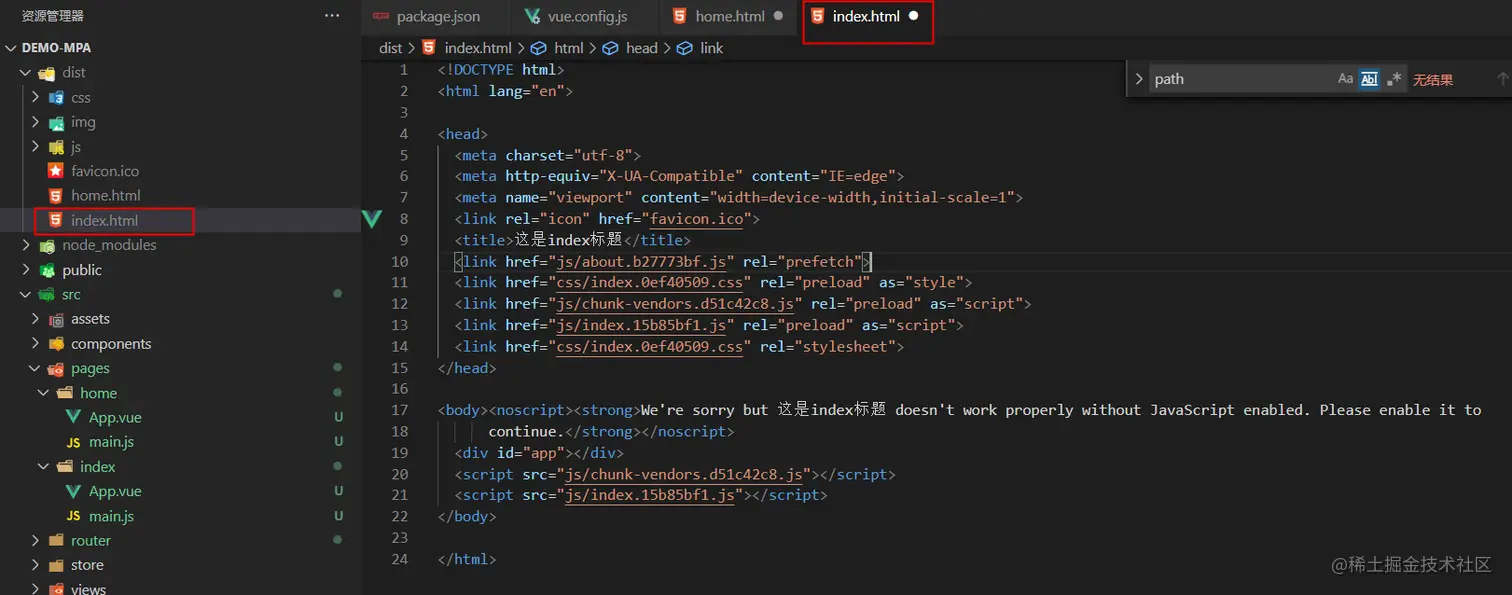1512x595 pixels.
Task: Expand replace field in find widget
Action: pos(1139,79)
